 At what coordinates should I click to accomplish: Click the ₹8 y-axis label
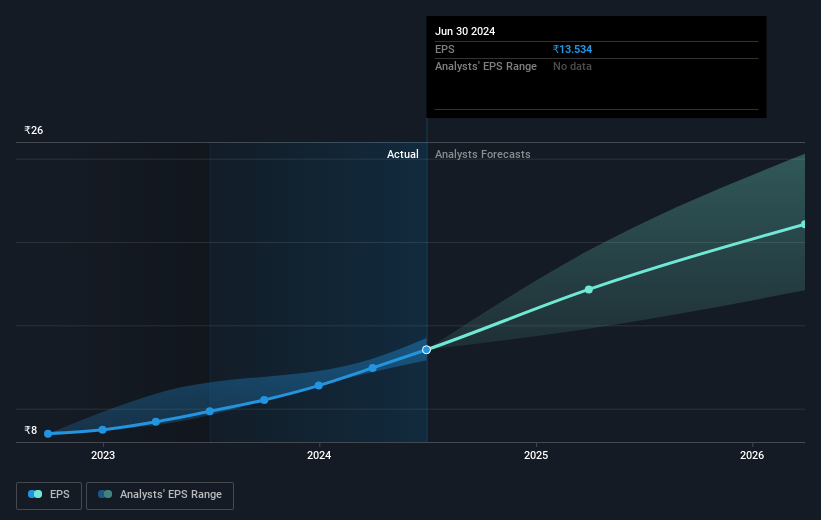[31, 430]
